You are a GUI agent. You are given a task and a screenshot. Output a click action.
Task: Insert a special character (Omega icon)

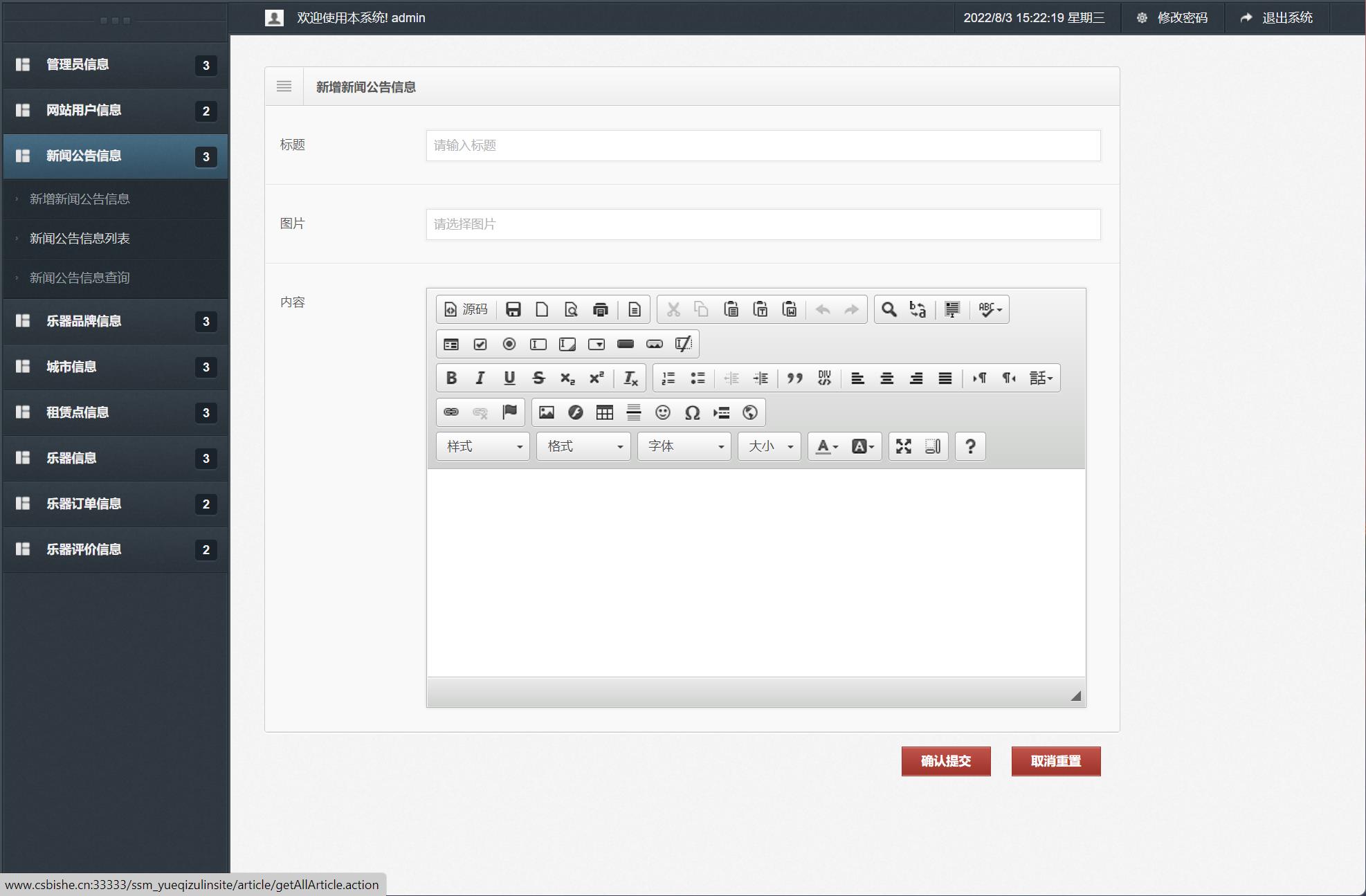691,412
